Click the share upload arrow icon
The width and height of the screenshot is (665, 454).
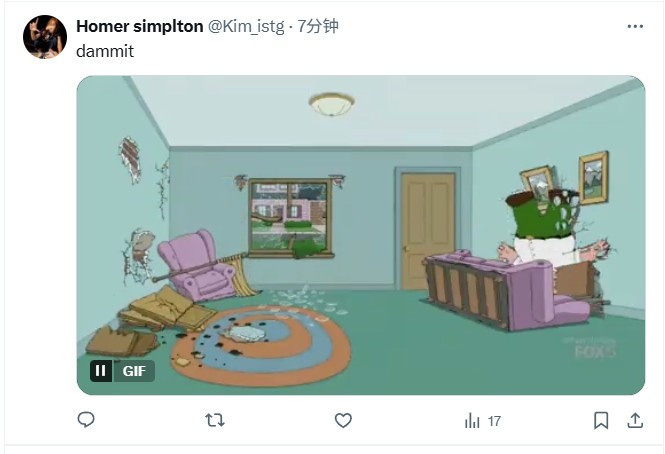634,421
